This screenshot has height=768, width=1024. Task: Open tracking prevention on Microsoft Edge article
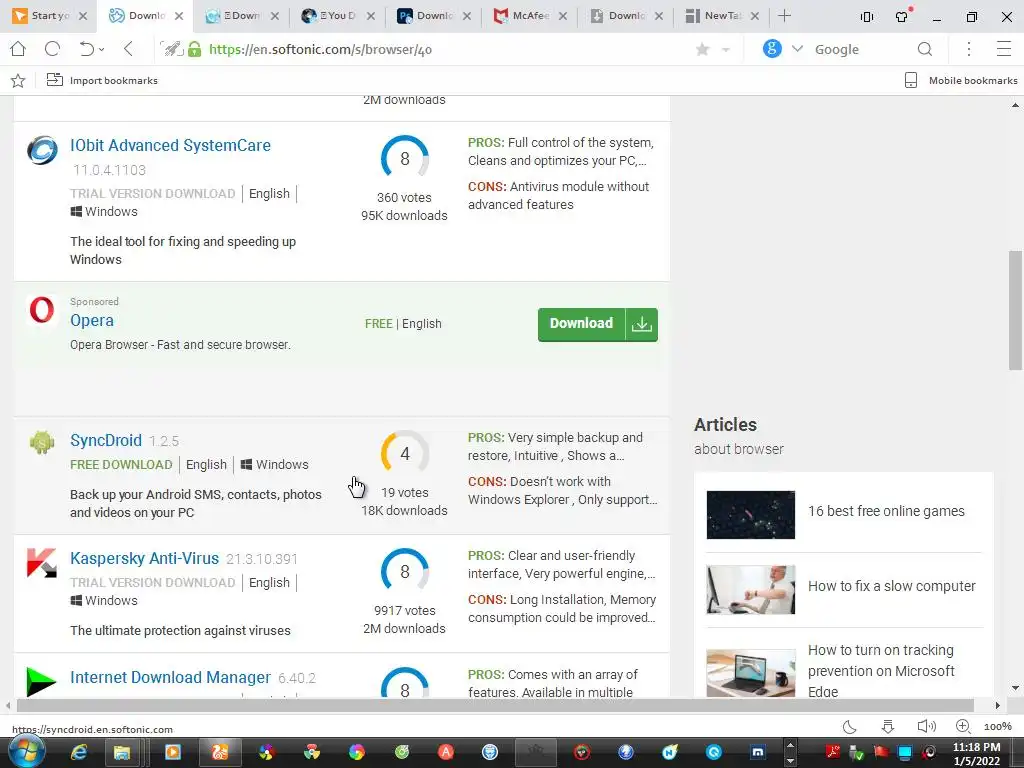(882, 671)
